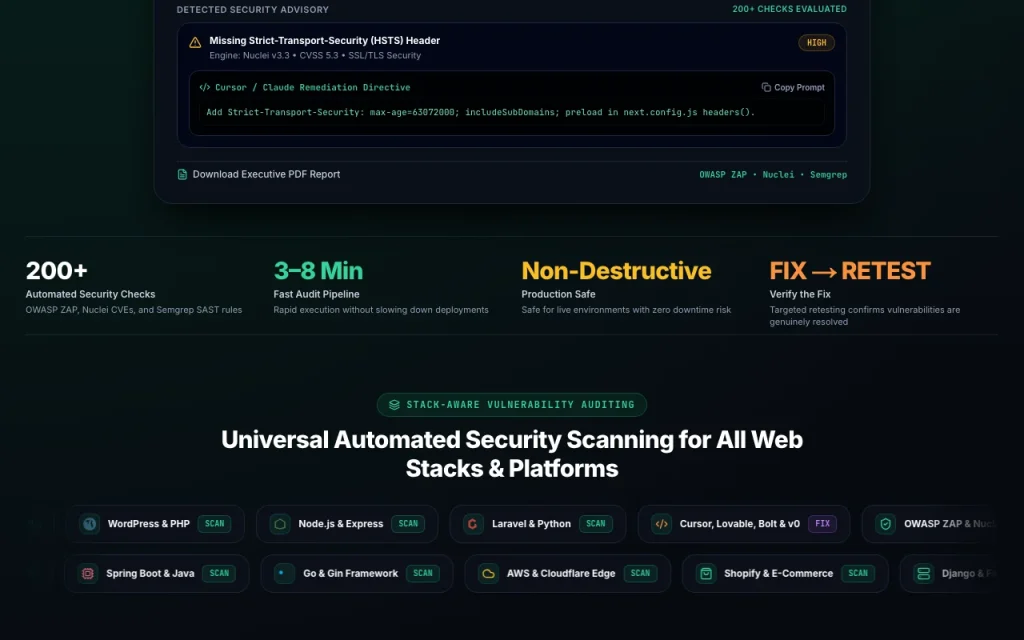Click the 'FIX → RETEST' statistic heading
1024x640 pixels.
coord(850,271)
